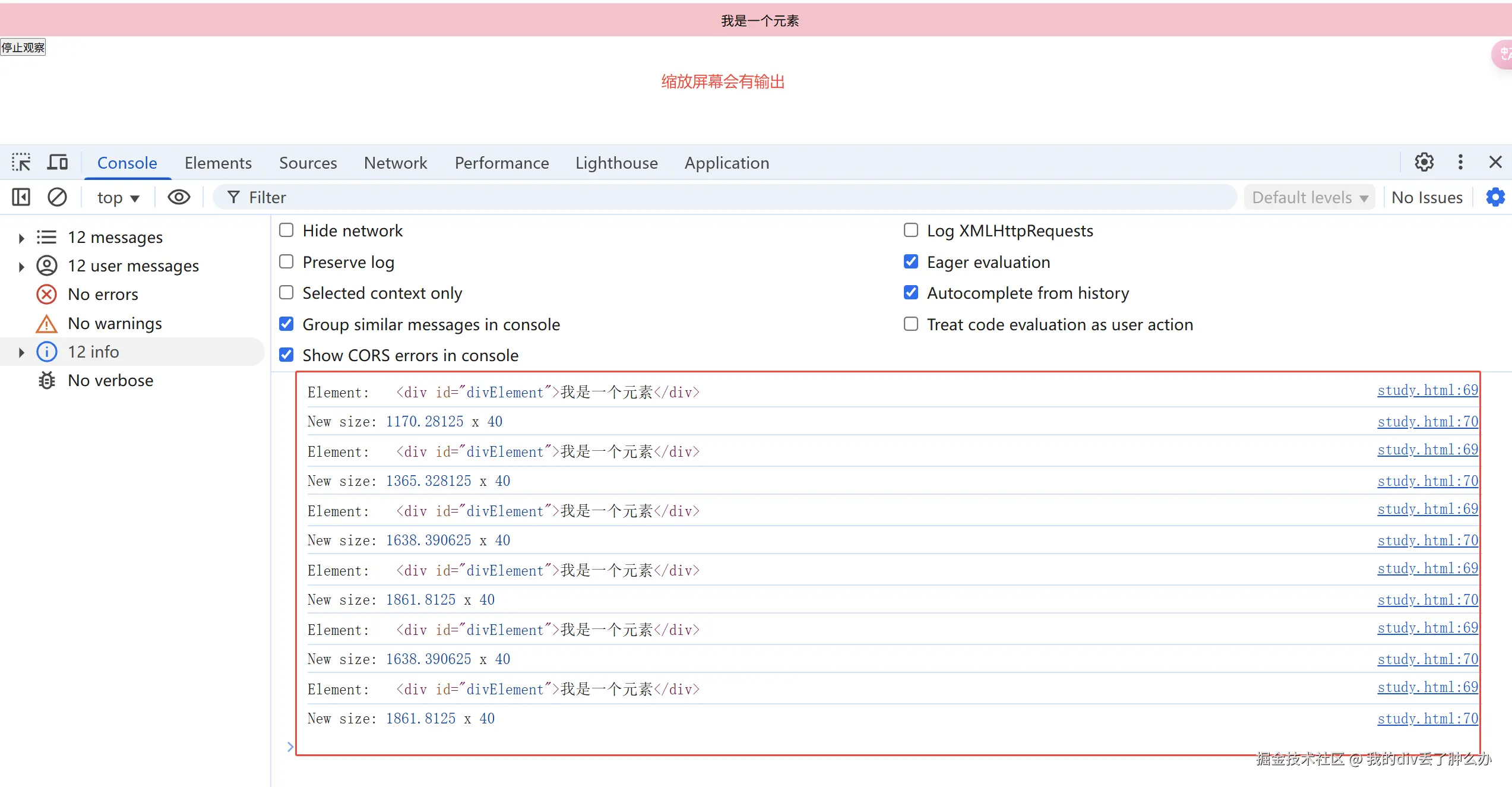
Task: Open the Default levels dropdown
Action: point(1309,198)
